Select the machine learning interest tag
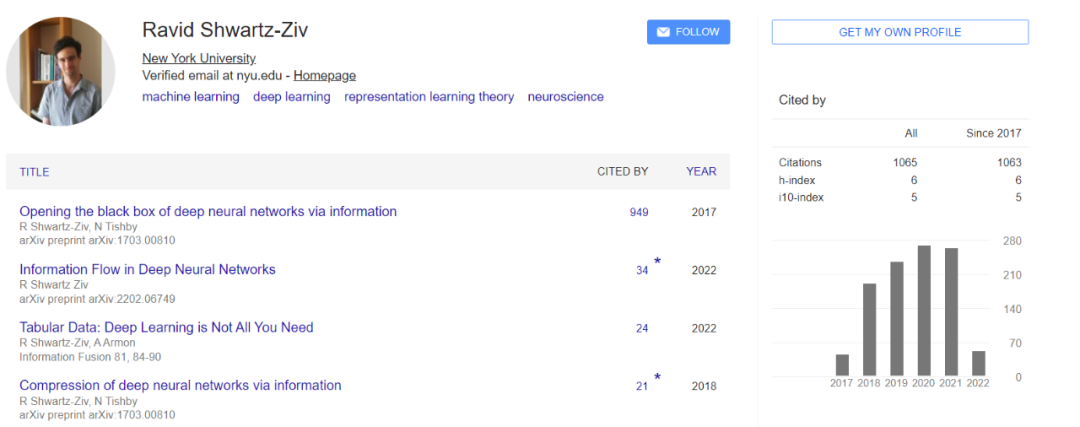This screenshot has width=1080, height=427. click(191, 97)
